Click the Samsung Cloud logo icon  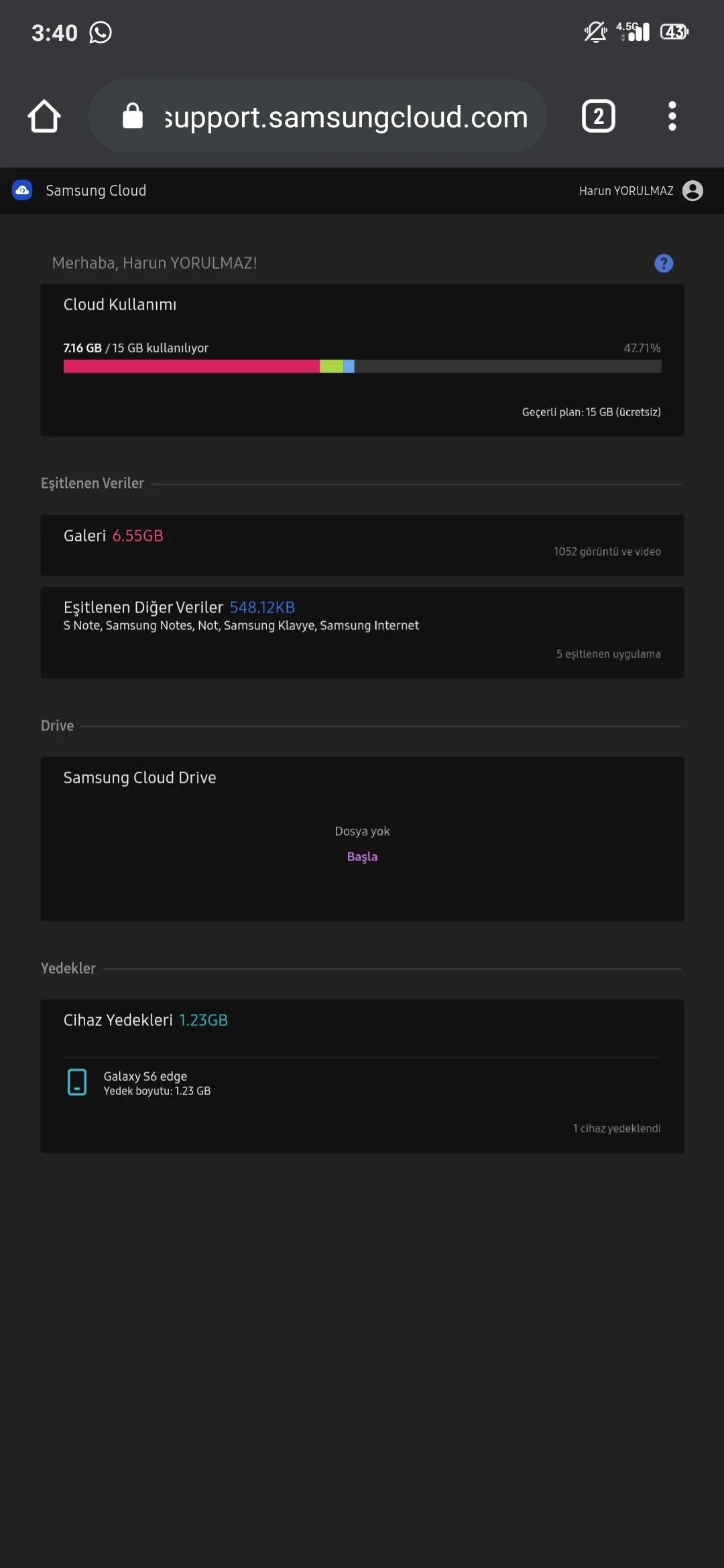22,190
